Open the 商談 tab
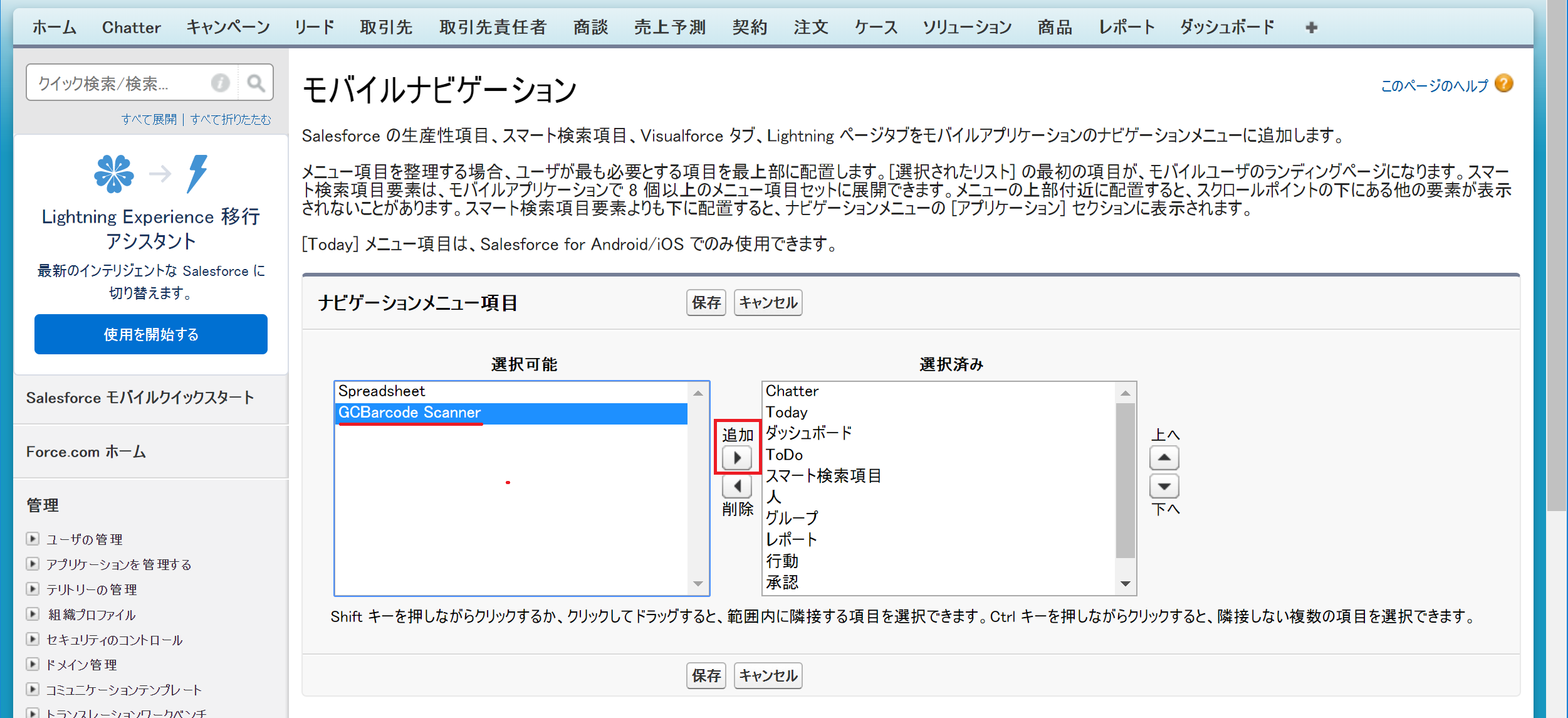The width and height of the screenshot is (1568, 718). click(590, 27)
